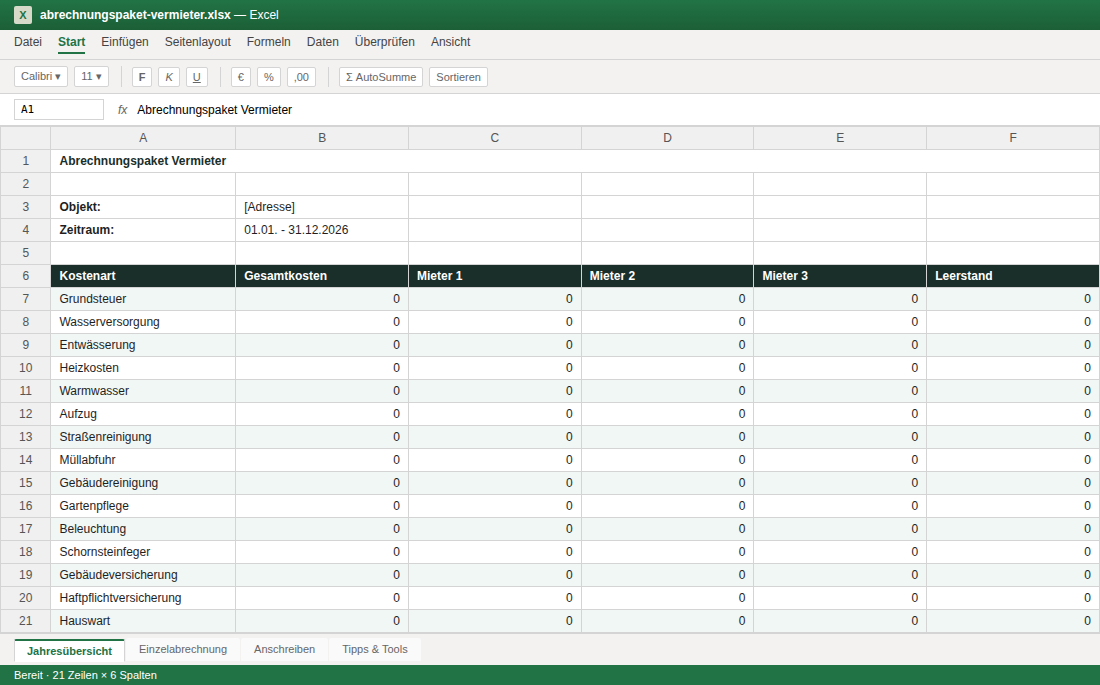
Task: Click the cell with 01.01. - 31.12.2026
Action: (322, 230)
